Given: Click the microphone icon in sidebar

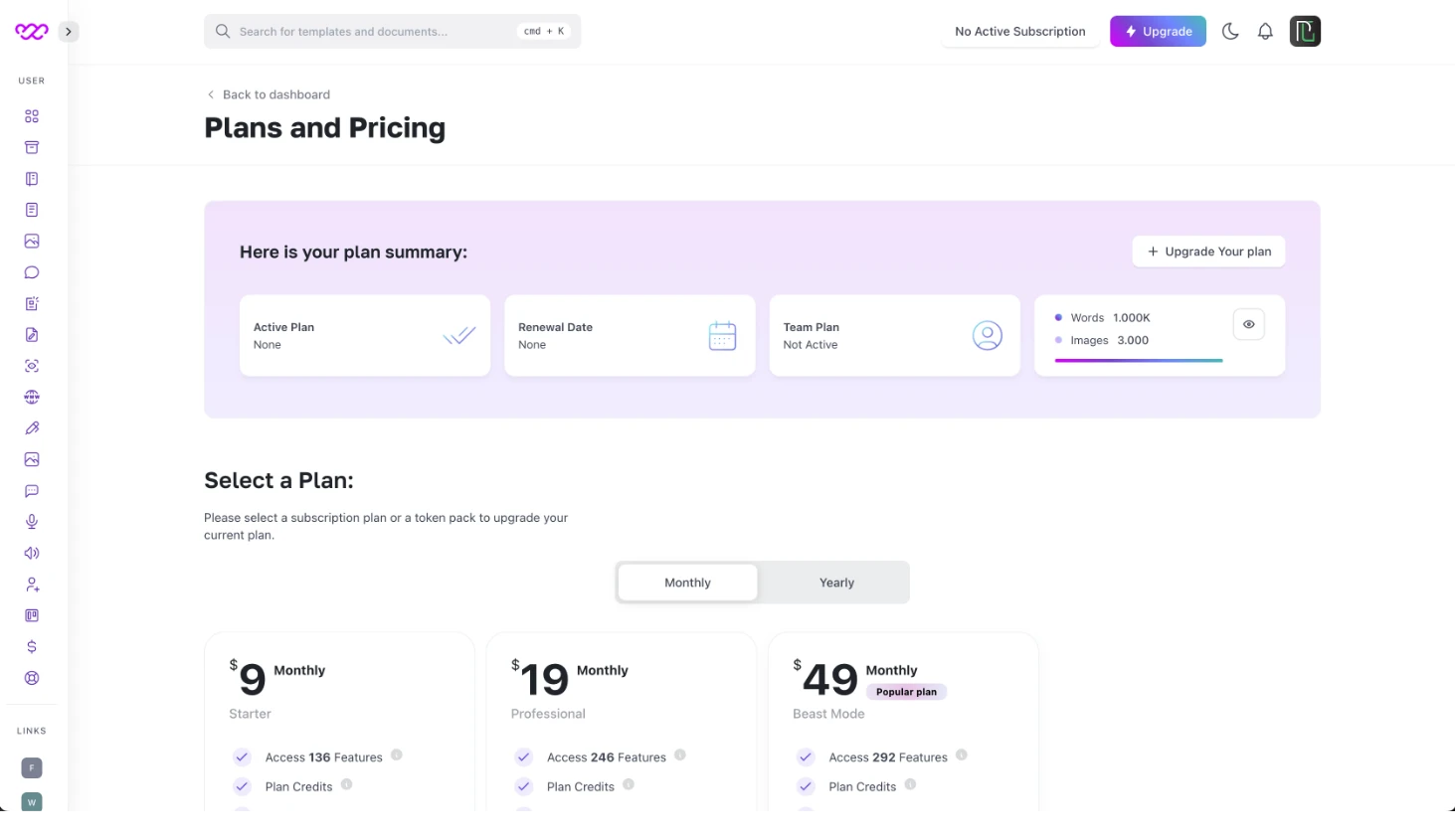Looking at the screenshot, I should [x=32, y=522].
